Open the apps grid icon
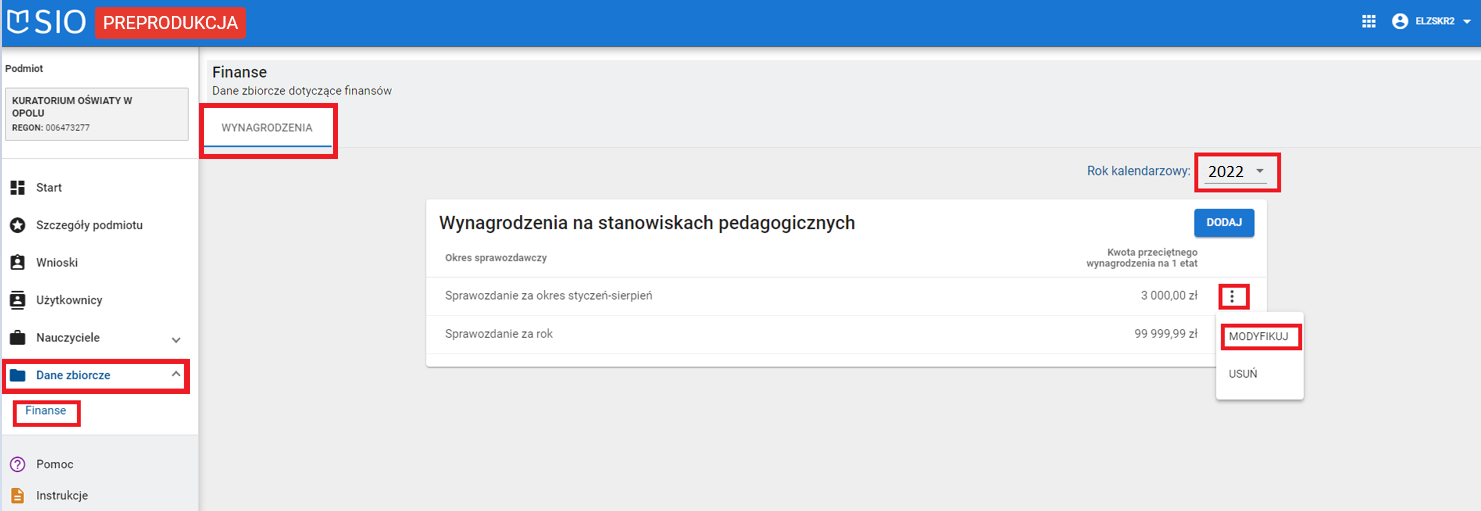Image resolution: width=1481 pixels, height=511 pixels. coord(1369,22)
